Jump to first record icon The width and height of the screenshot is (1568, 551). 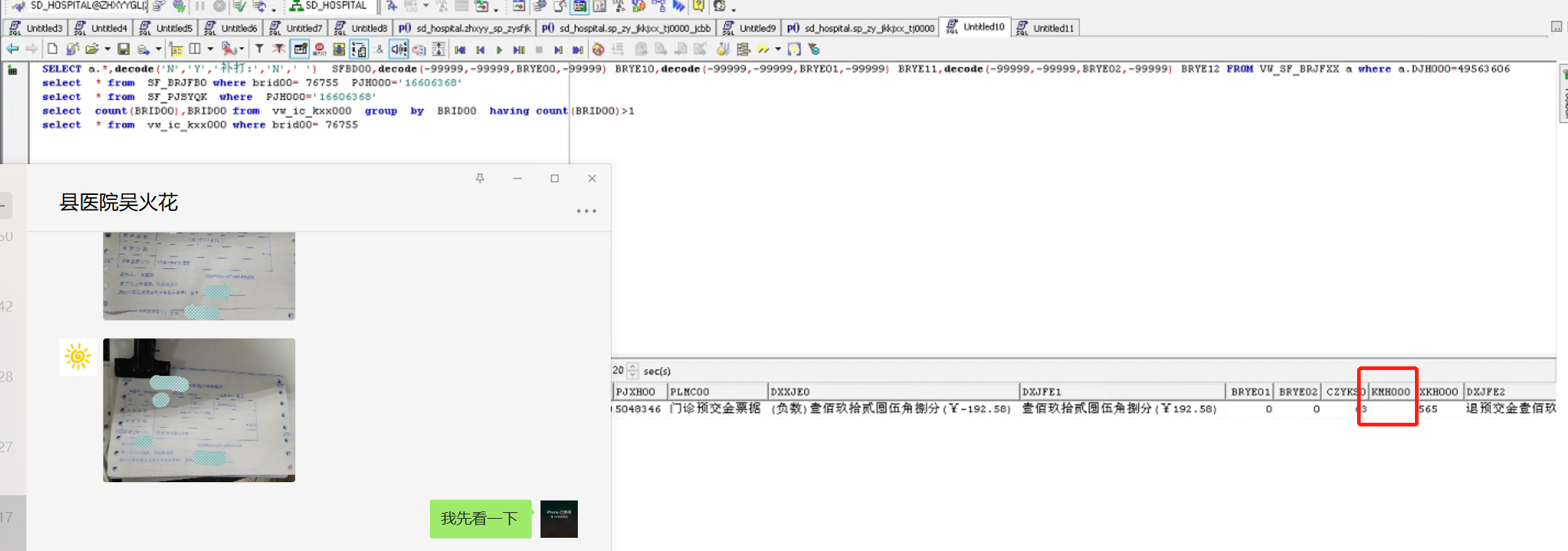460,50
